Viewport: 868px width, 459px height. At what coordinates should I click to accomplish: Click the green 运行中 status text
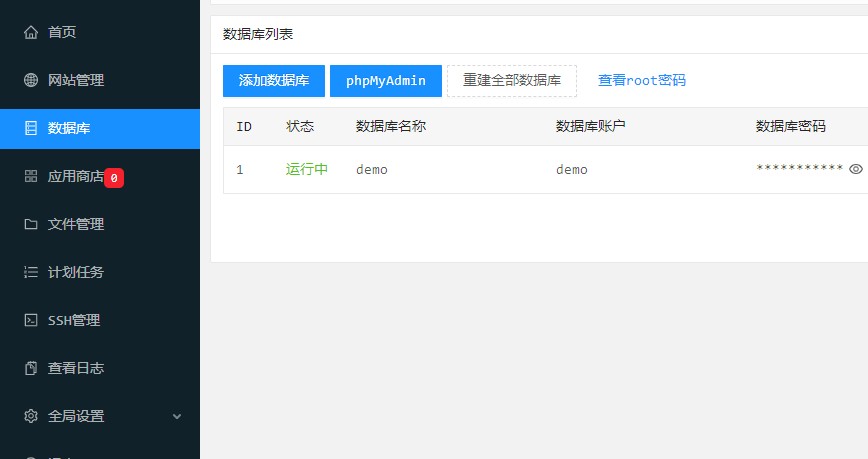tap(307, 169)
